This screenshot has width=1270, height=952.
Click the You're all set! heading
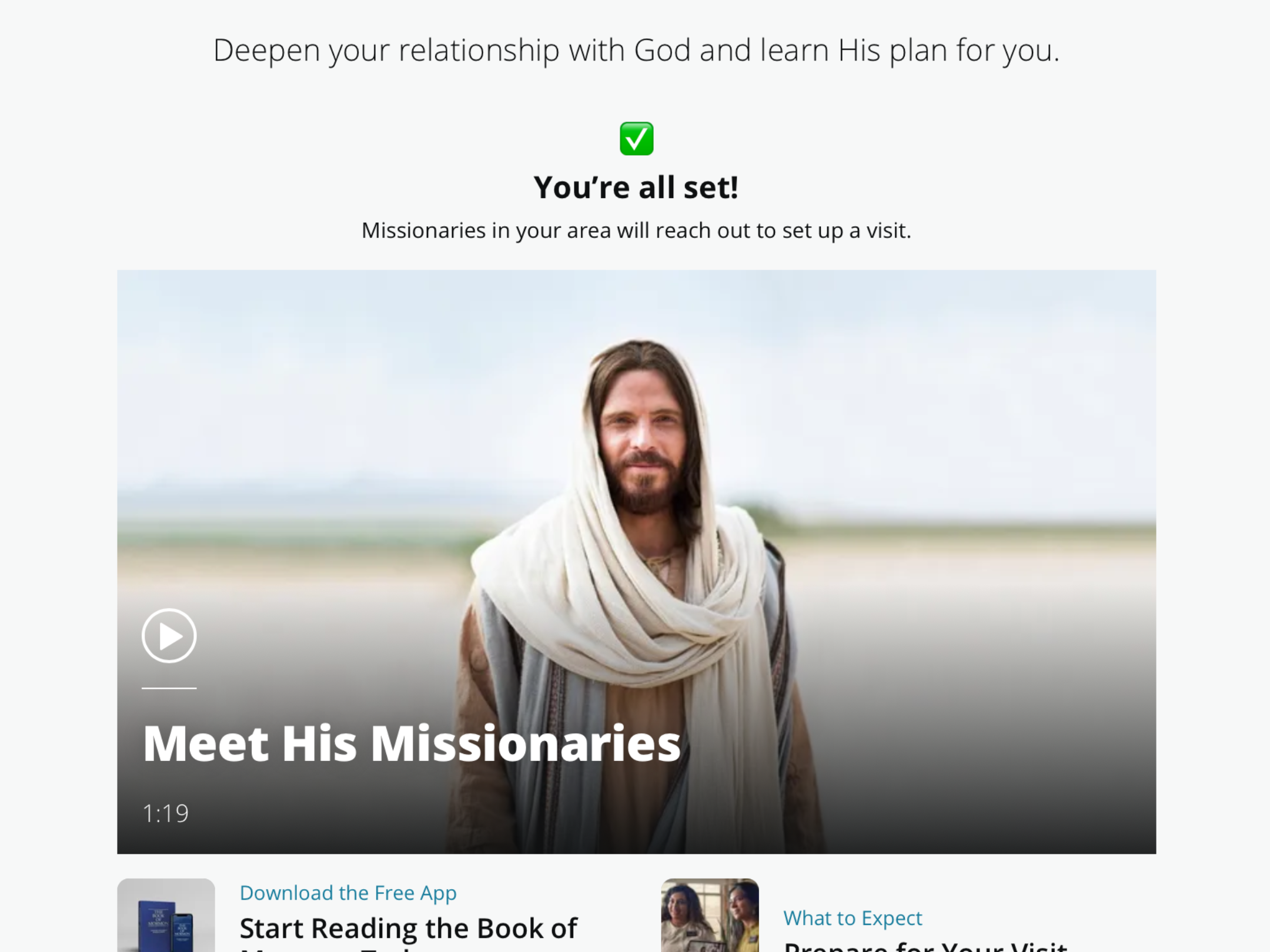click(x=636, y=187)
